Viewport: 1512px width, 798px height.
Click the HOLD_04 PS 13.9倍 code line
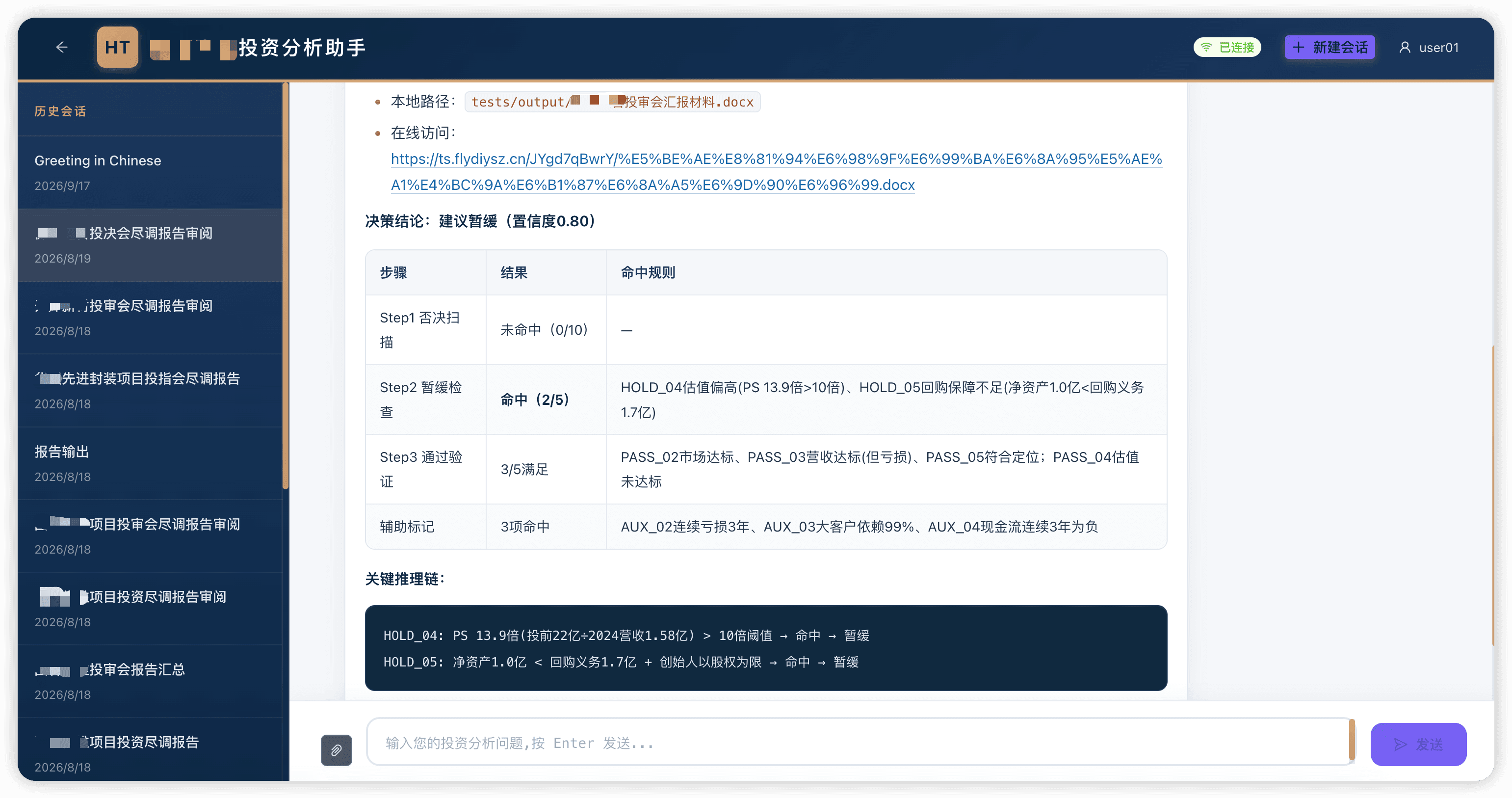tap(626, 636)
